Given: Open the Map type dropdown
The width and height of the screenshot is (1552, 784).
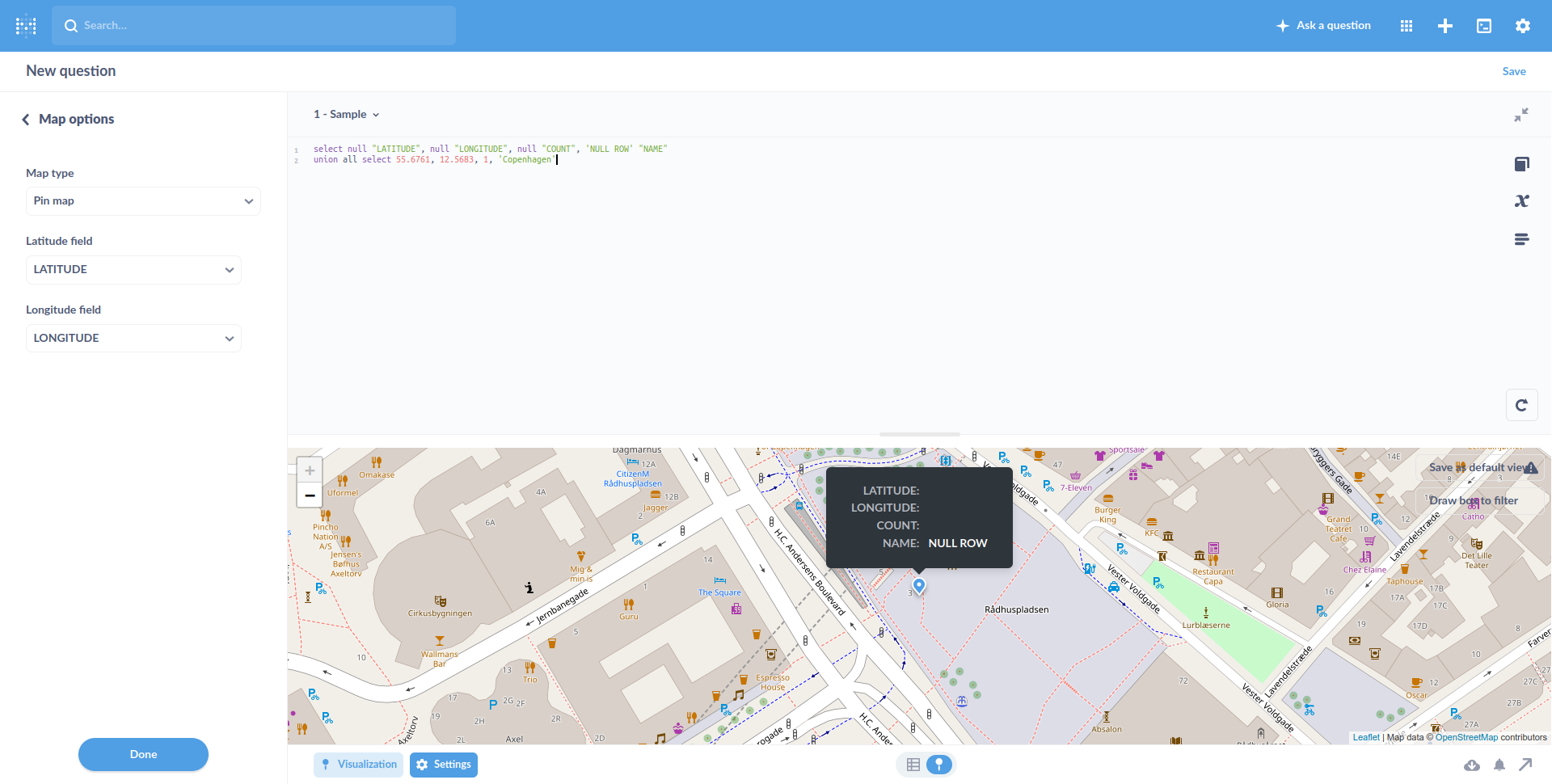Looking at the screenshot, I should [x=143, y=200].
